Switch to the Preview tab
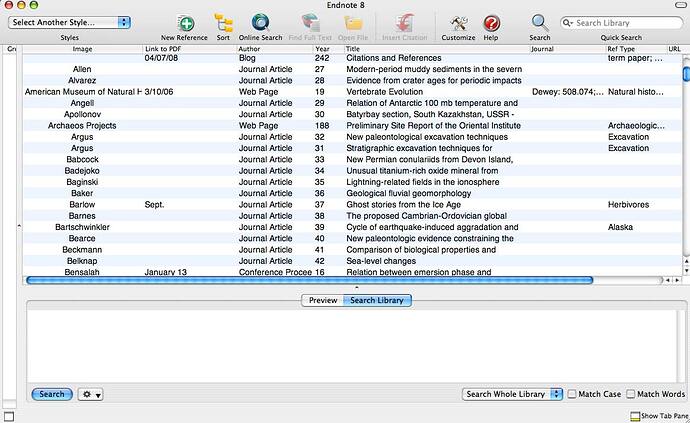The width and height of the screenshot is (690, 423). (323, 300)
